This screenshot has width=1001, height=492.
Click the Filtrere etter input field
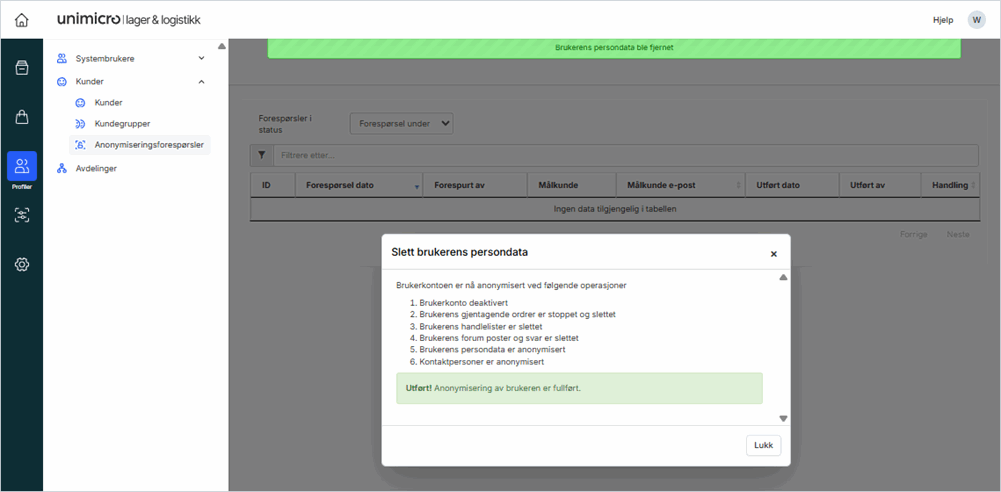pos(625,155)
